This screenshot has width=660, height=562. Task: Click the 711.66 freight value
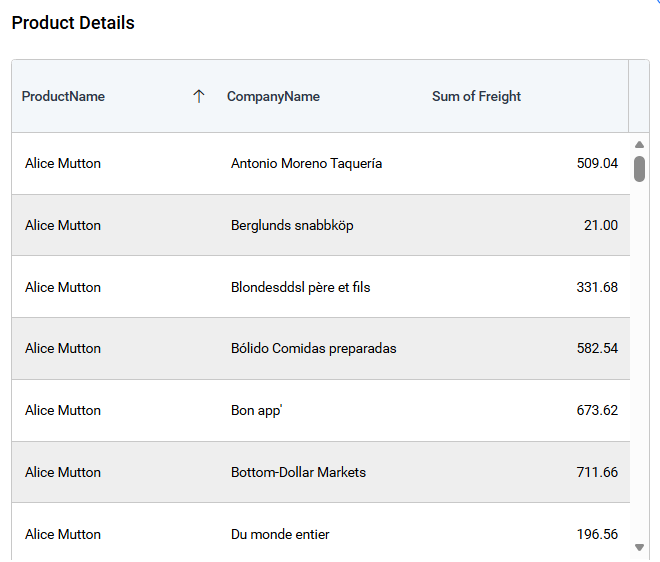(597, 473)
